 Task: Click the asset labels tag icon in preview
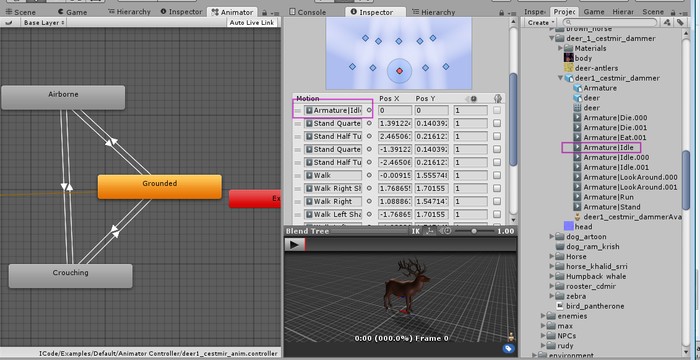[508, 349]
